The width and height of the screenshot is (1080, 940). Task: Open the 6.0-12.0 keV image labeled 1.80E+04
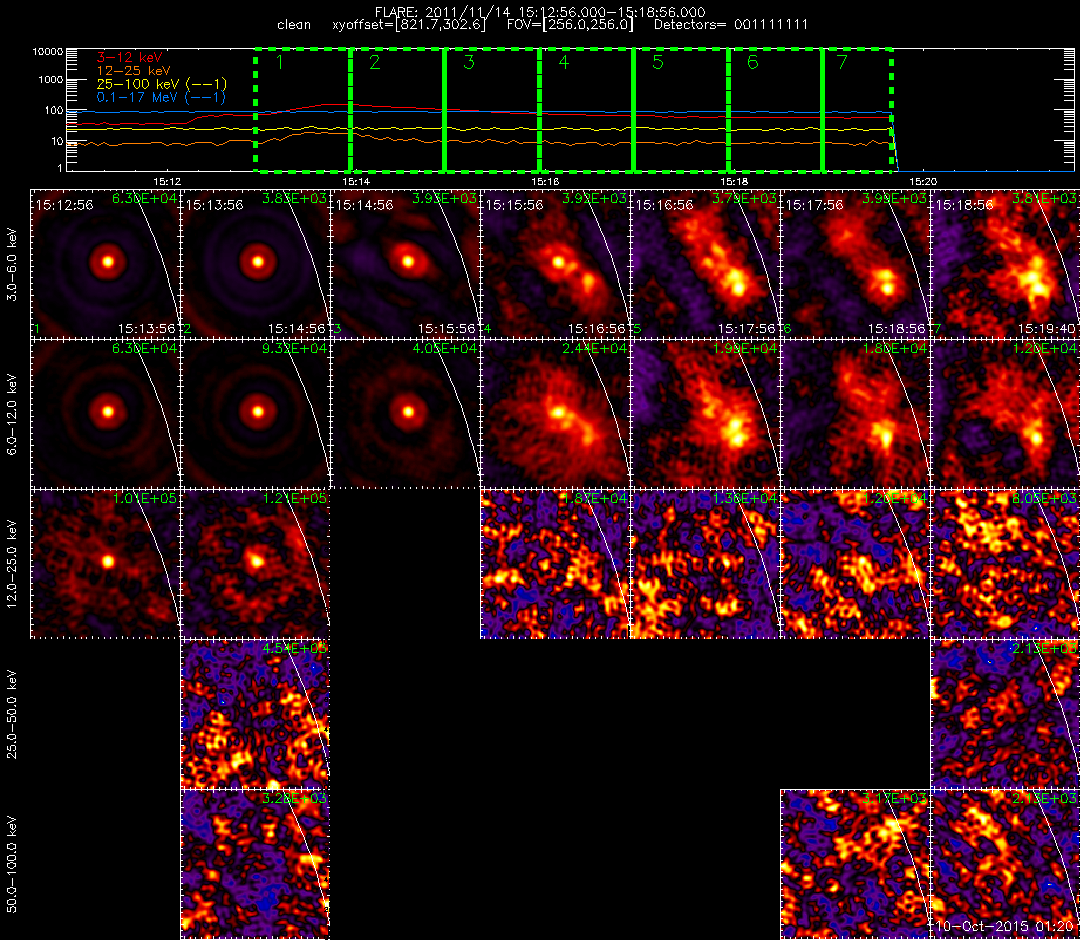855,413
